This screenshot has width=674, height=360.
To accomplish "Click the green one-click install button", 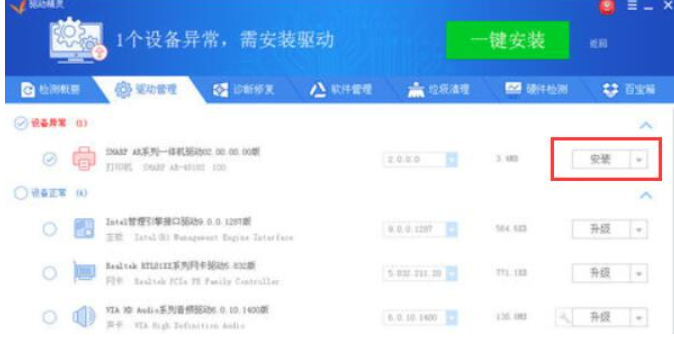I will point(508,40).
